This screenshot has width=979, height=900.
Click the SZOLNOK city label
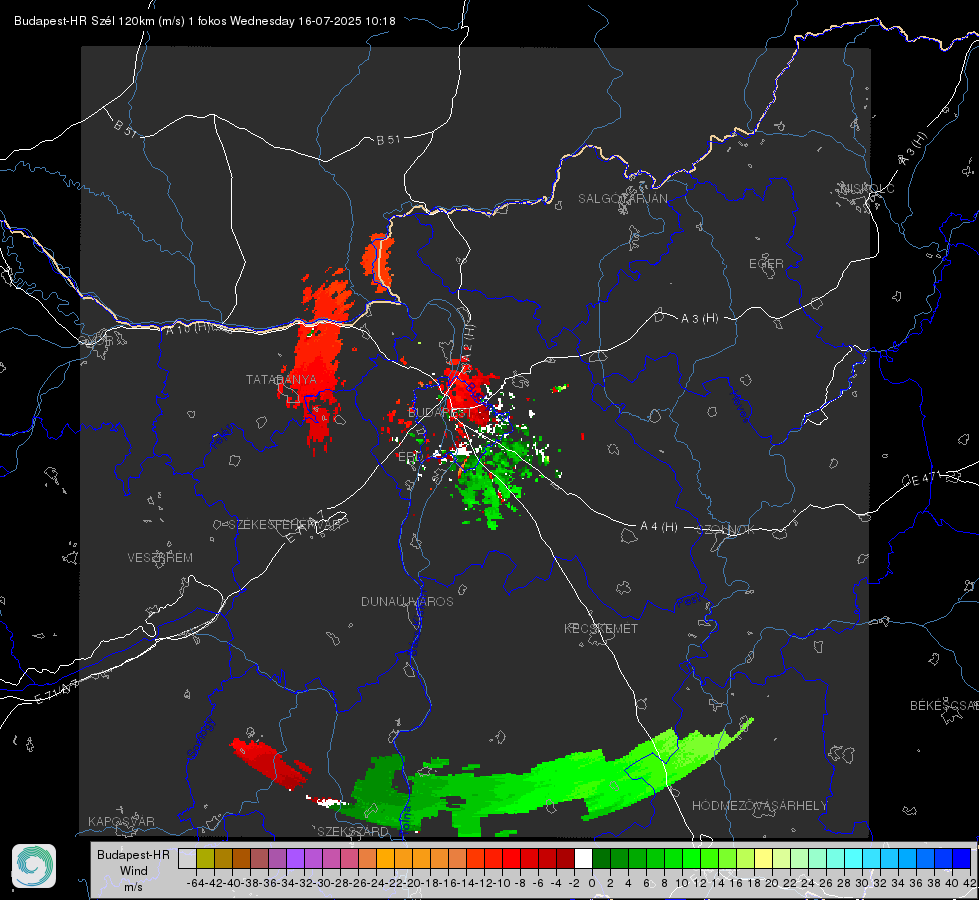click(726, 530)
